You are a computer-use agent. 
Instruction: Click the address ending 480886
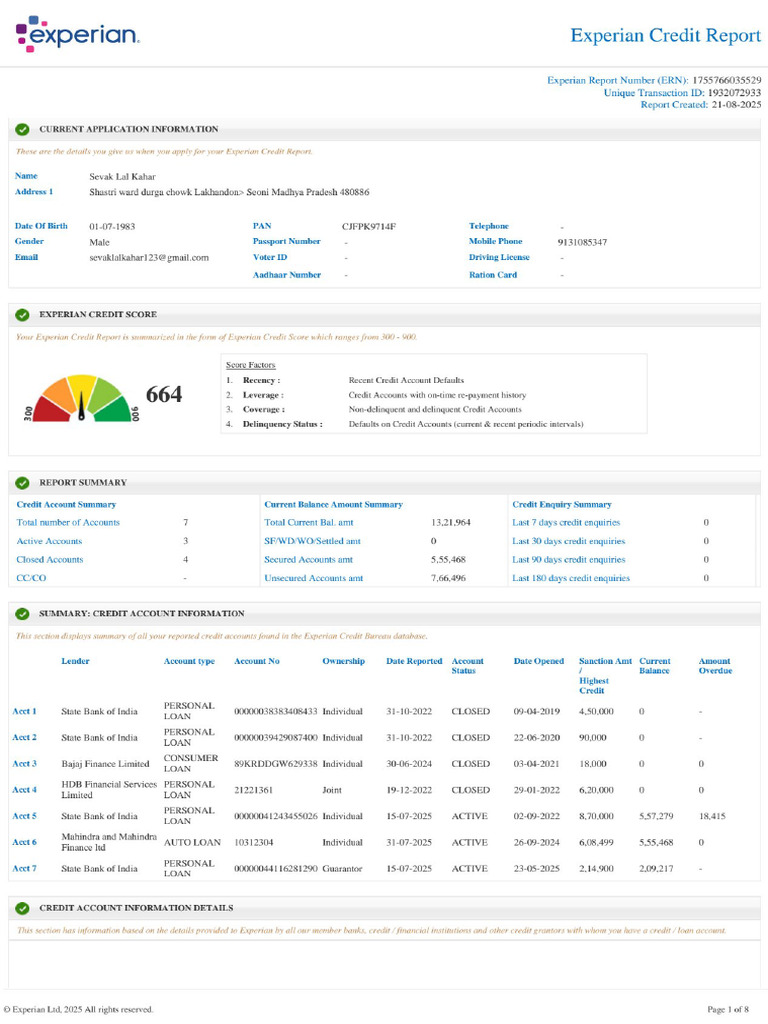coord(229,192)
